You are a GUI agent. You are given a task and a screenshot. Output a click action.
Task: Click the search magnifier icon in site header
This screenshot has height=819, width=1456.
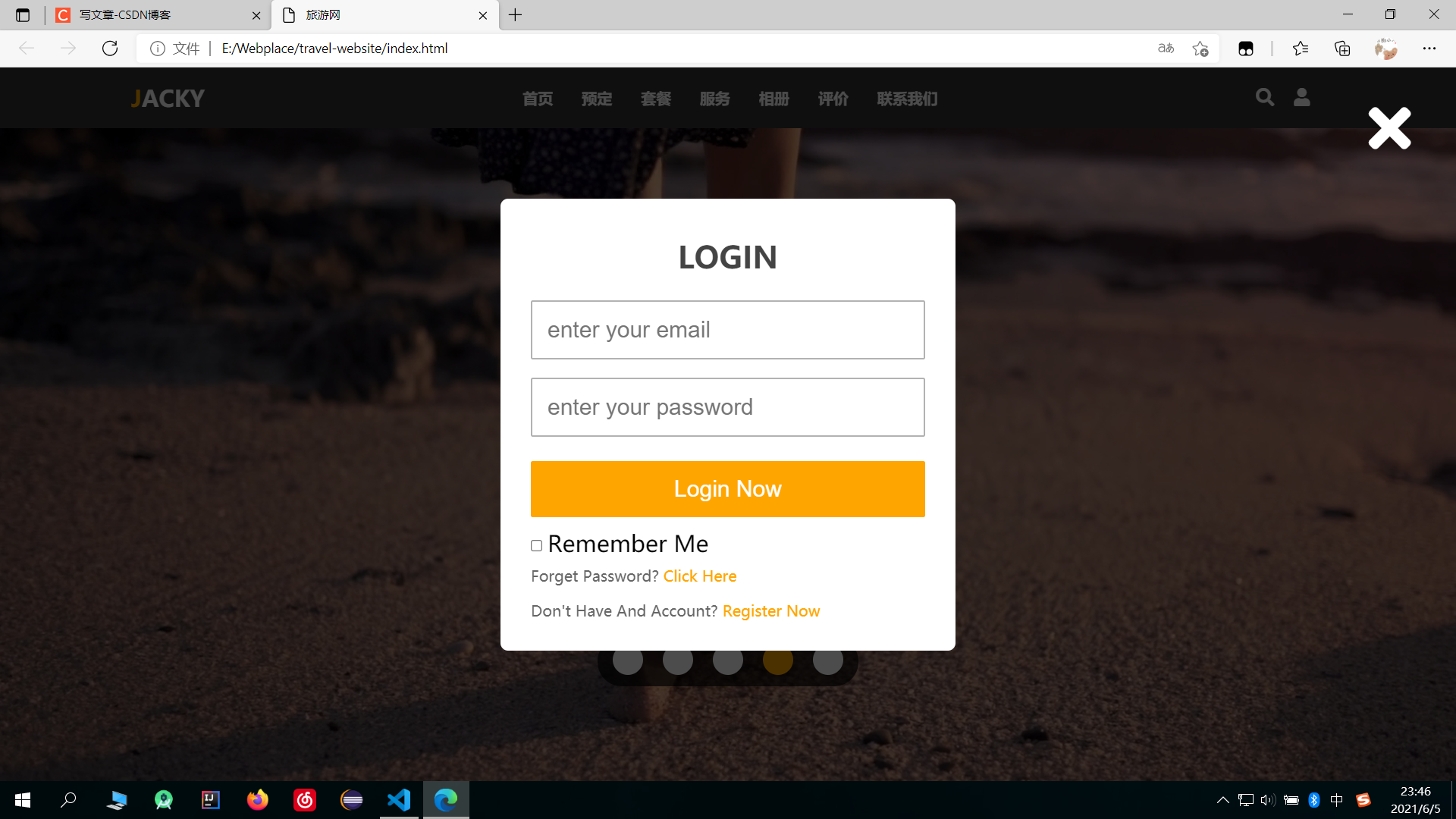1264,97
